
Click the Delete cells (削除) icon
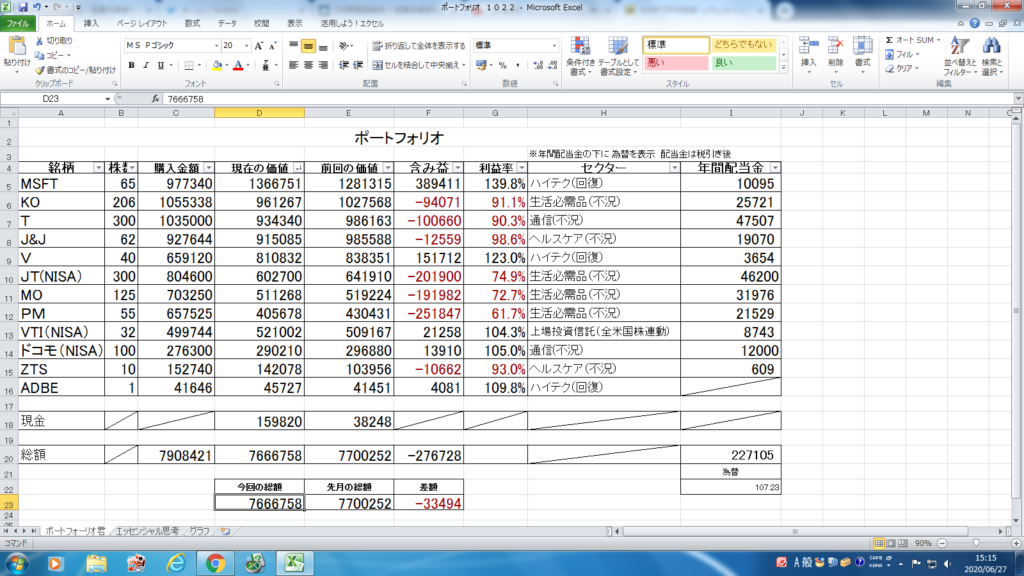coord(835,47)
